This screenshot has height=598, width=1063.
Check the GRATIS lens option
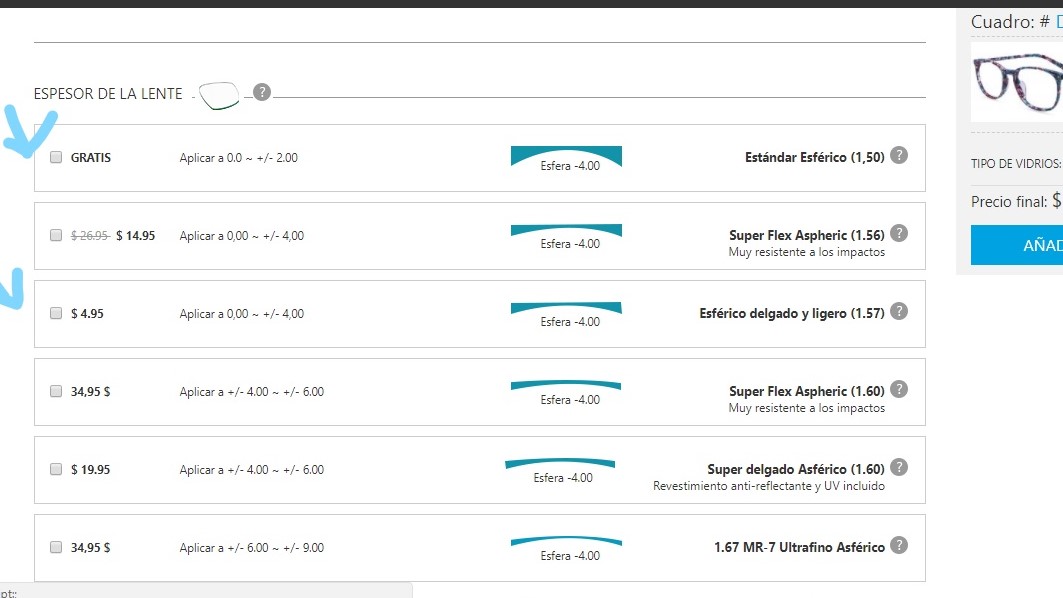[x=56, y=157]
